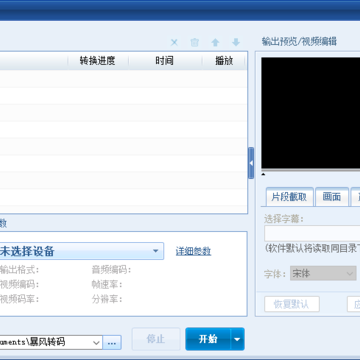Open the 详细参数 link
The image size is (360, 360).
click(x=193, y=251)
